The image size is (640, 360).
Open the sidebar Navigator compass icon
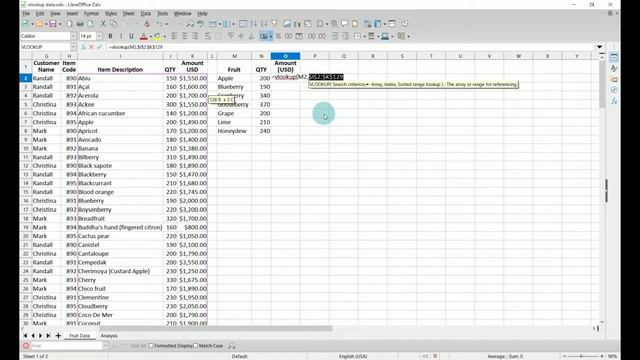(x=614, y=90)
